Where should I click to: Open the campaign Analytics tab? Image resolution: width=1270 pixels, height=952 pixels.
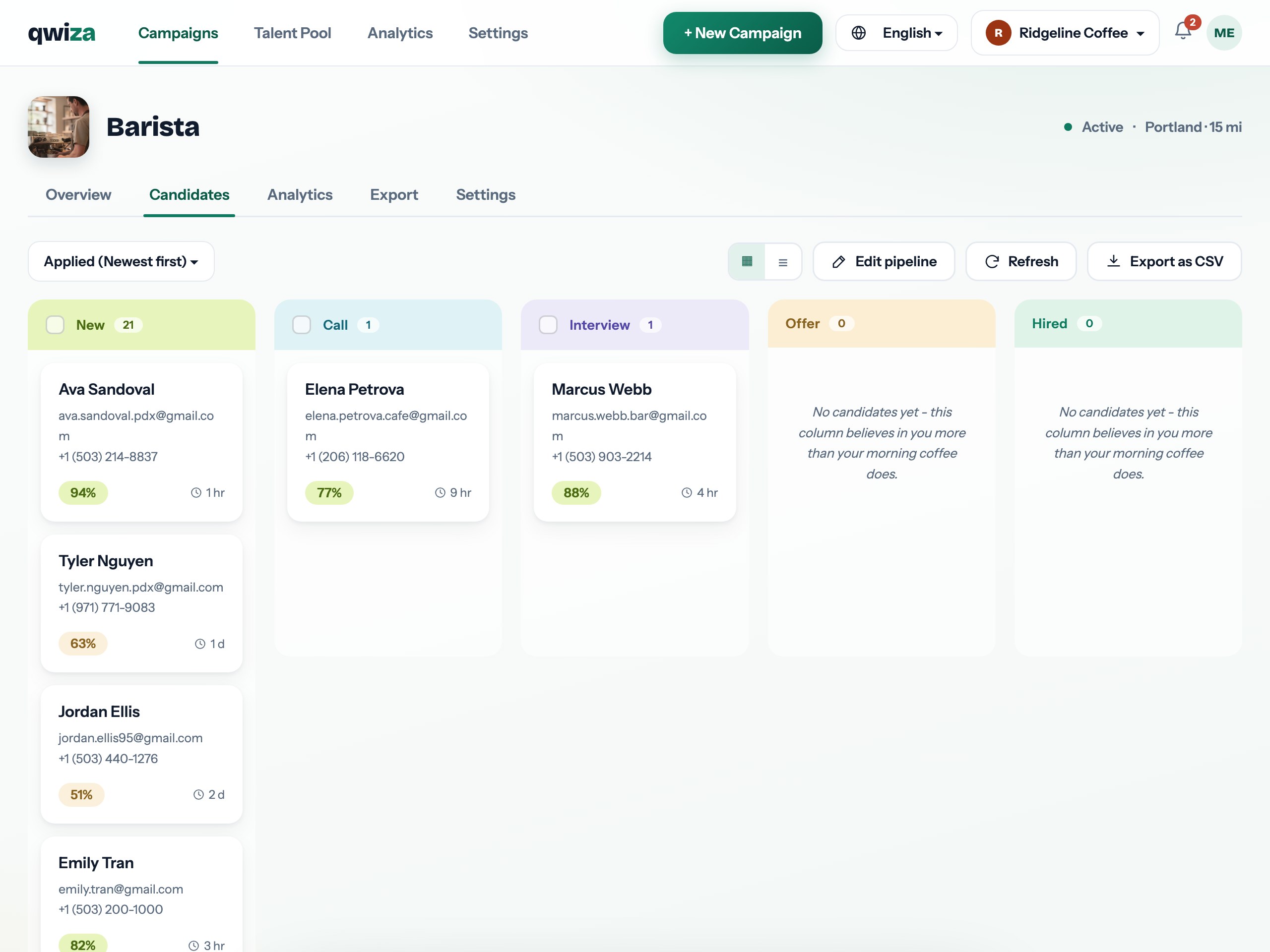click(x=300, y=194)
